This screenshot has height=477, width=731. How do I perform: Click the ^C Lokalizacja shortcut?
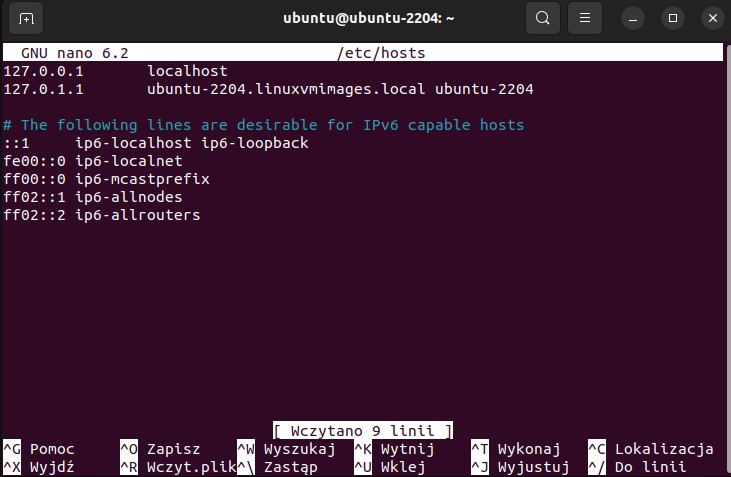tap(651, 449)
